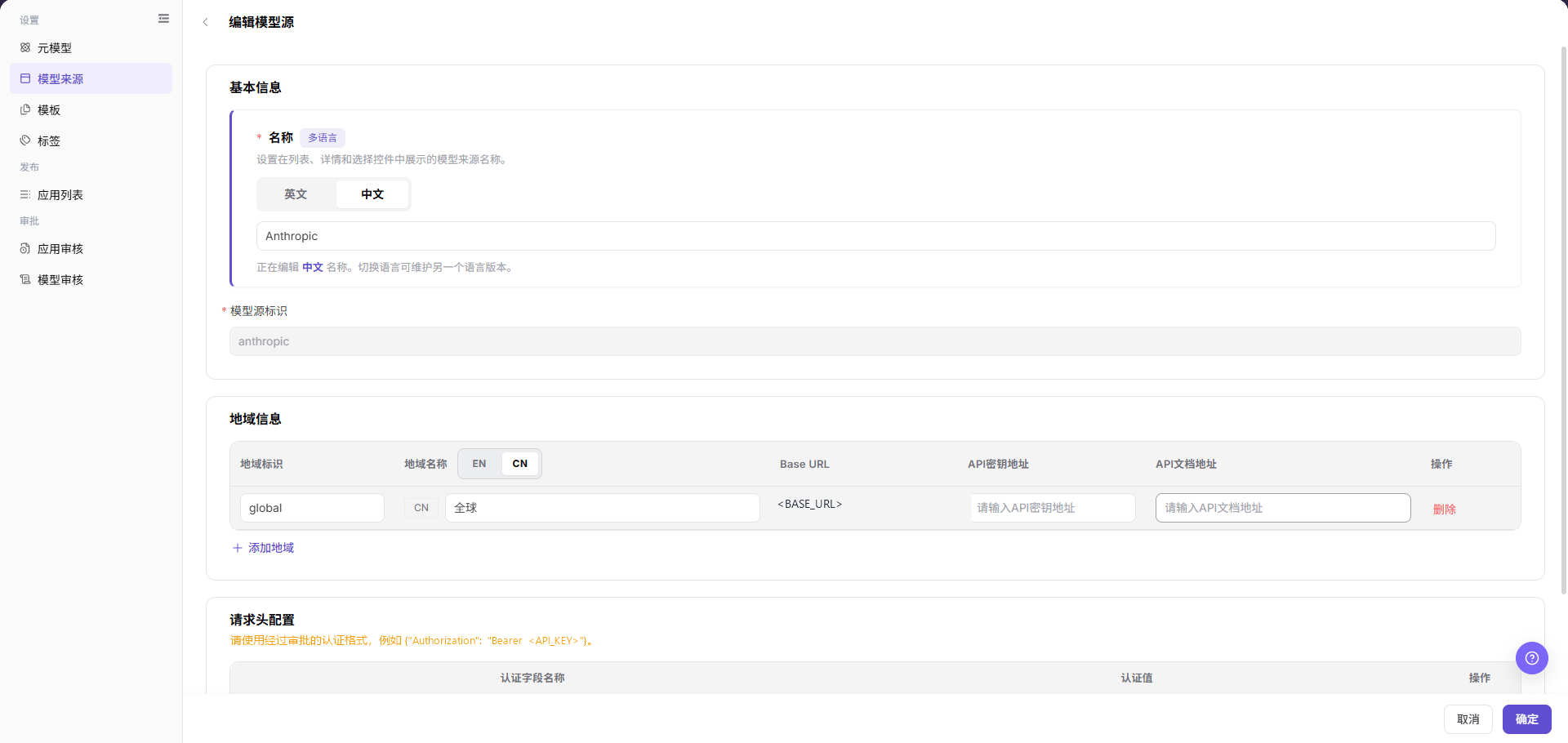Open 应用审核 under 审批
The height and width of the screenshot is (743, 1568).
point(91,248)
